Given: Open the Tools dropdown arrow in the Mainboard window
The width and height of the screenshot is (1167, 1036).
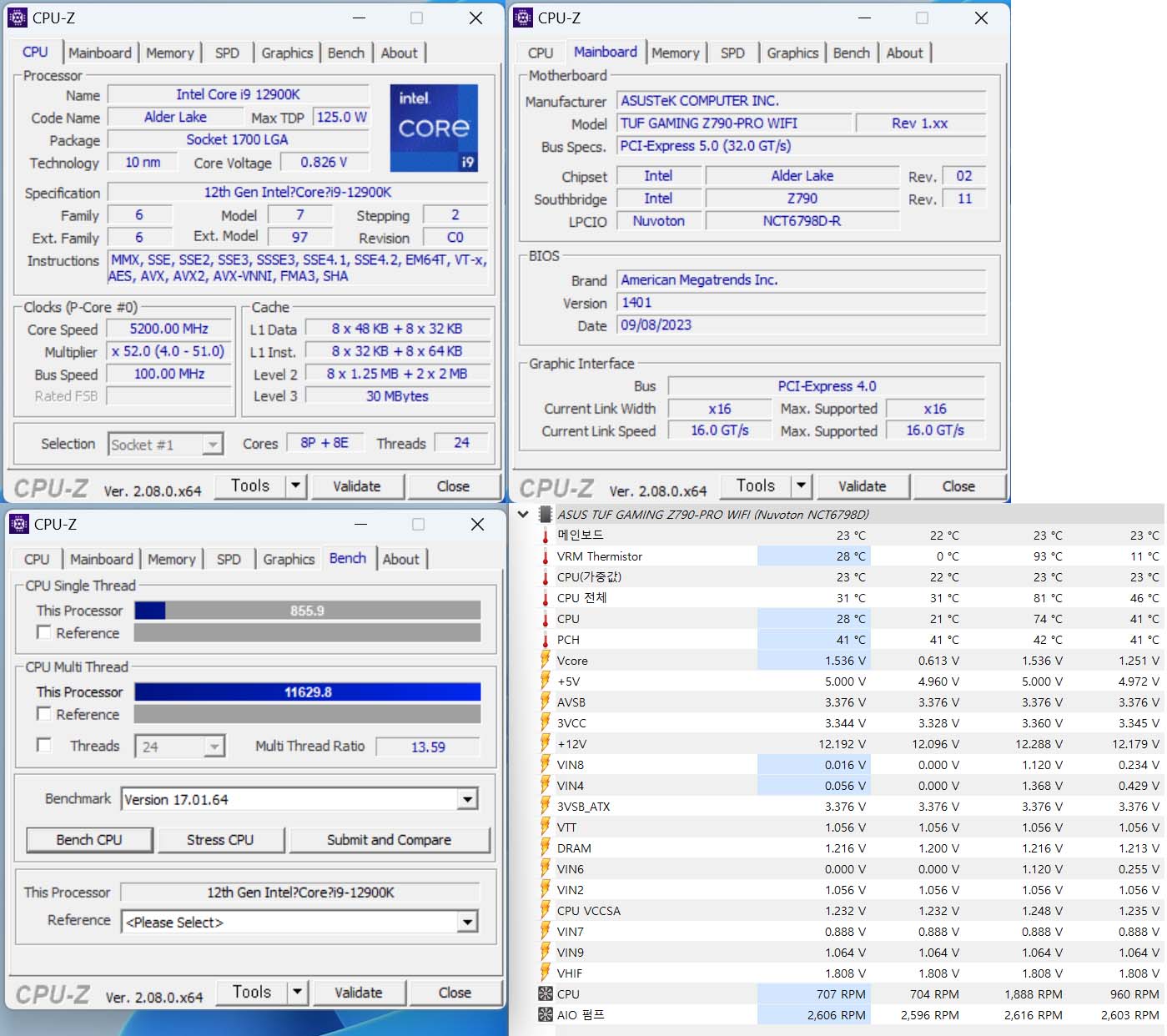Looking at the screenshot, I should click(x=801, y=485).
